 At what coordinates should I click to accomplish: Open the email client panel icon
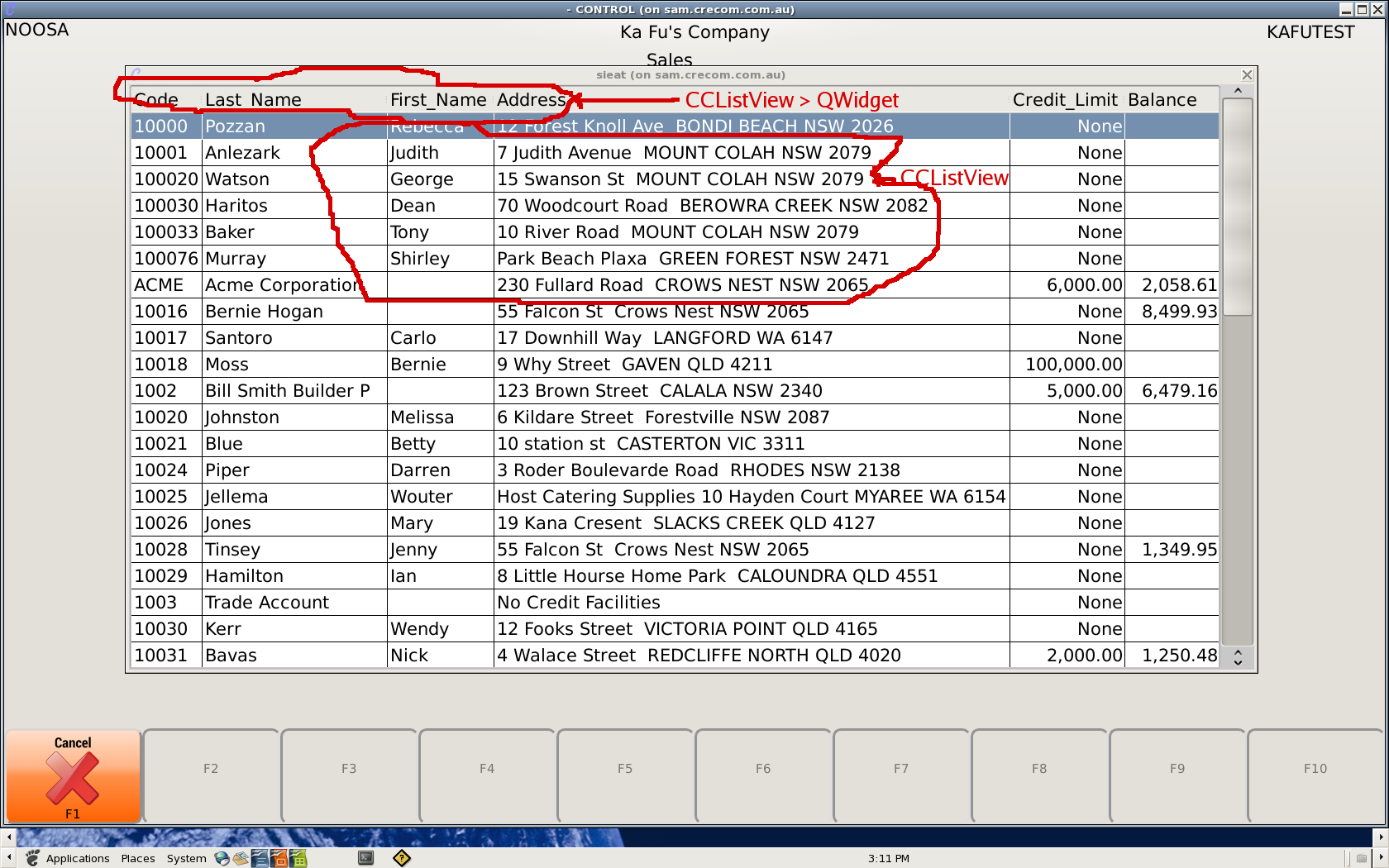click(241, 858)
